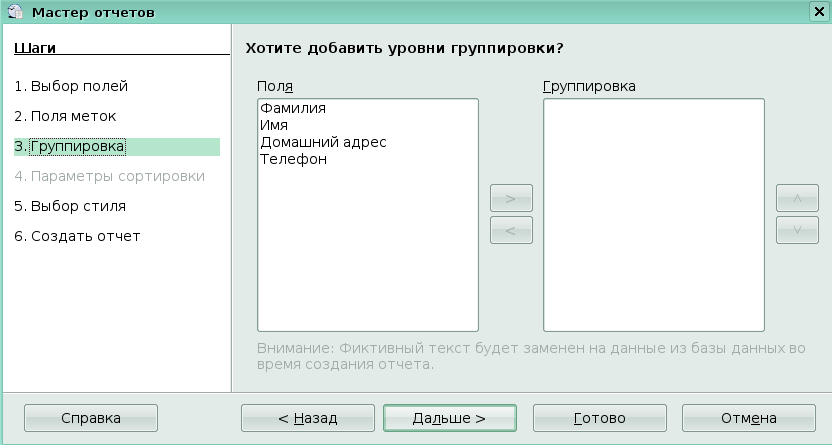Click the Назад back button
This screenshot has height=445, width=832.
(x=307, y=418)
